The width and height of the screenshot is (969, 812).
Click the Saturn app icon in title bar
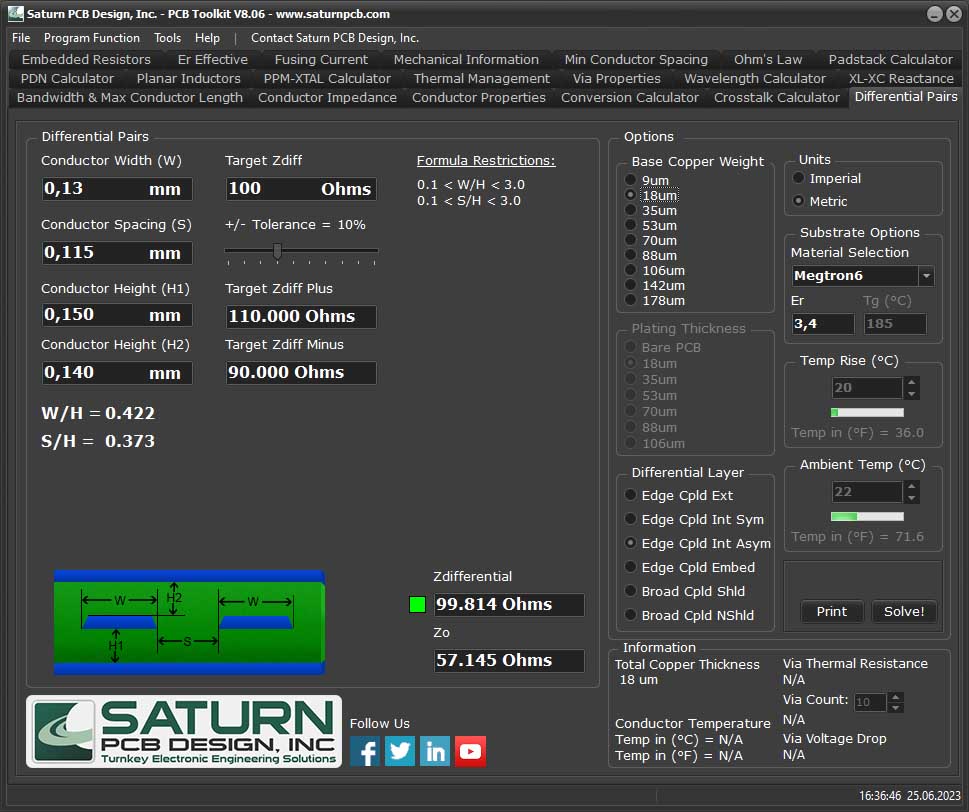pyautogui.click(x=15, y=14)
